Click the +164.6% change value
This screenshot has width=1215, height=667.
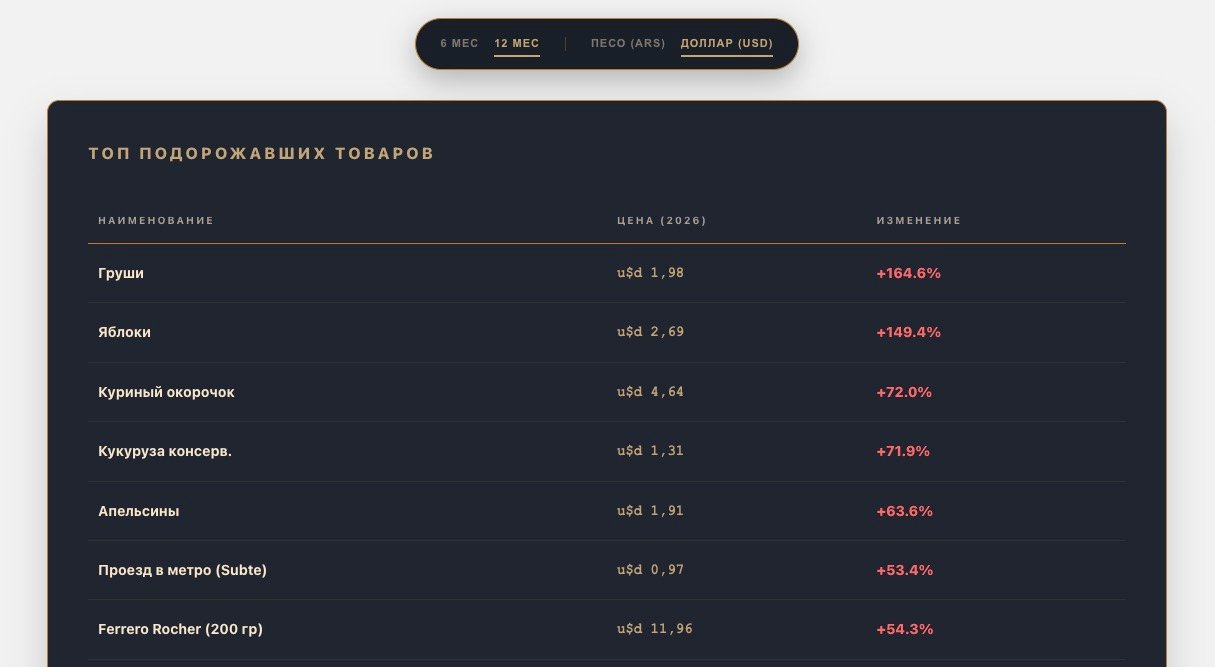coord(908,273)
